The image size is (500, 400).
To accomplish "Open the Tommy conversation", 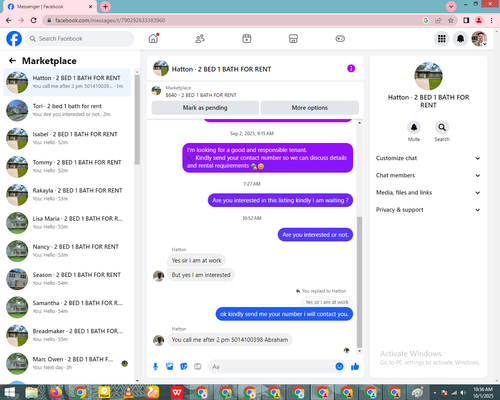I will click(67, 166).
